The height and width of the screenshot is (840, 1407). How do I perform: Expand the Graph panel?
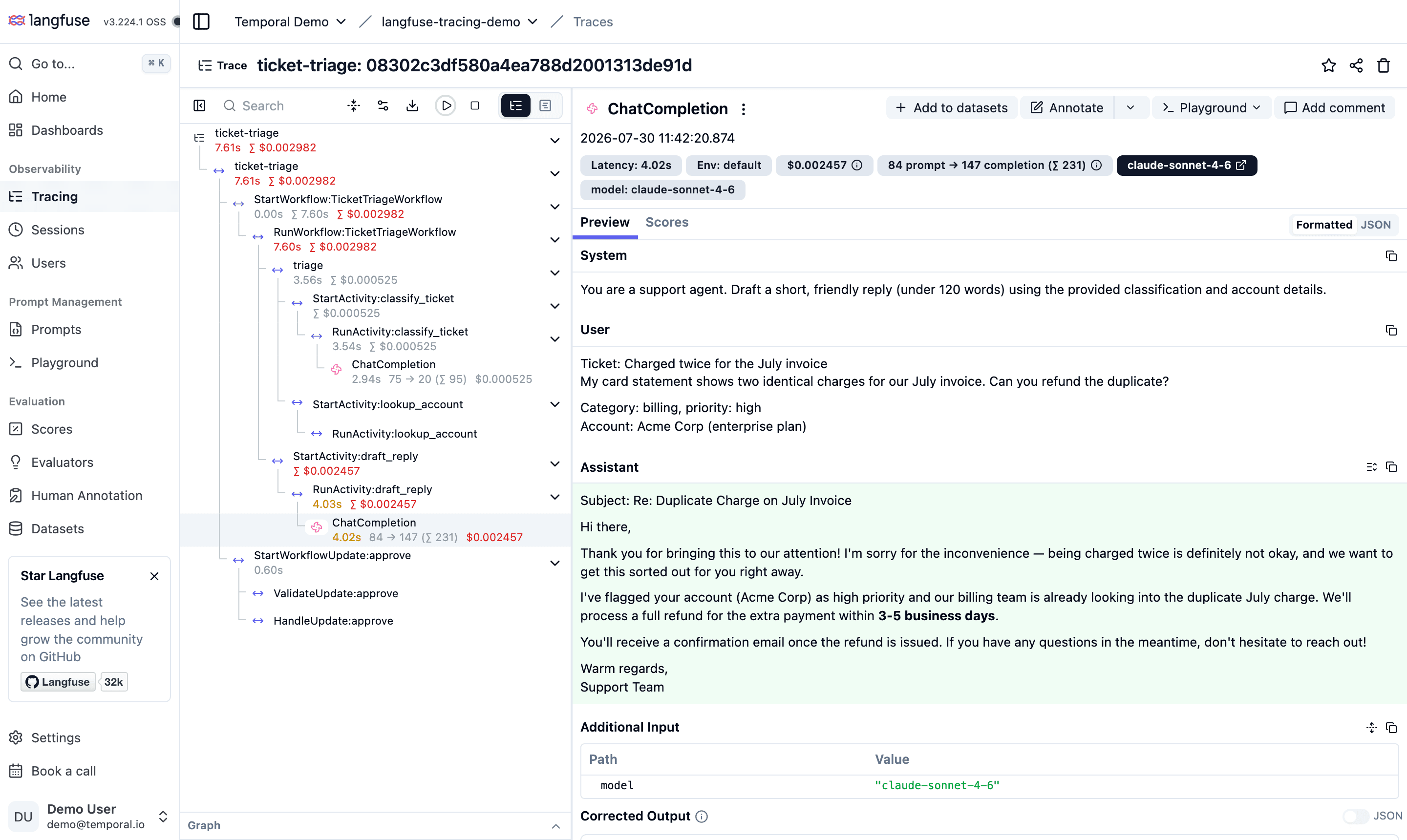(556, 826)
